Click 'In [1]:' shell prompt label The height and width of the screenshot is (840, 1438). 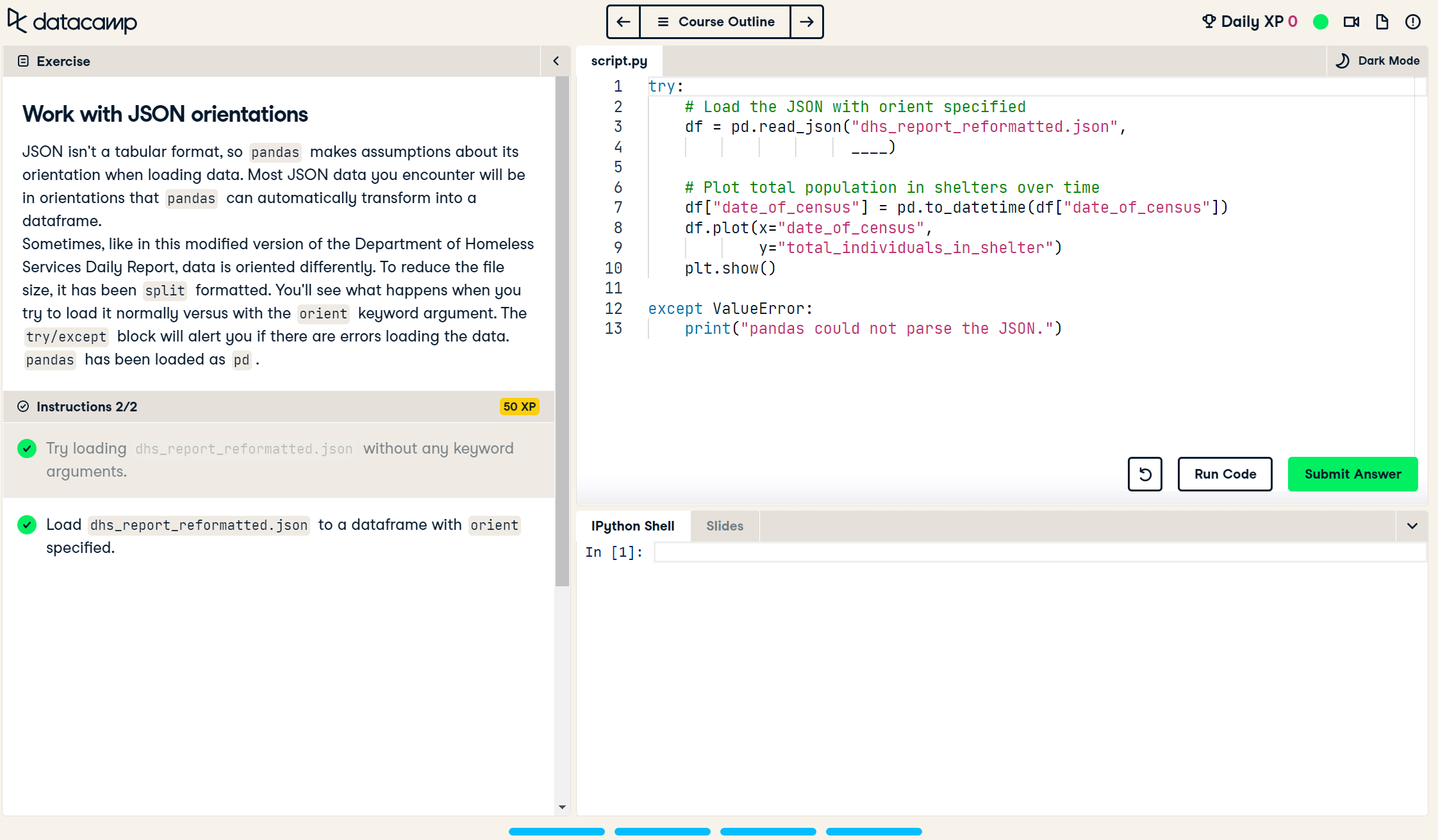click(614, 552)
